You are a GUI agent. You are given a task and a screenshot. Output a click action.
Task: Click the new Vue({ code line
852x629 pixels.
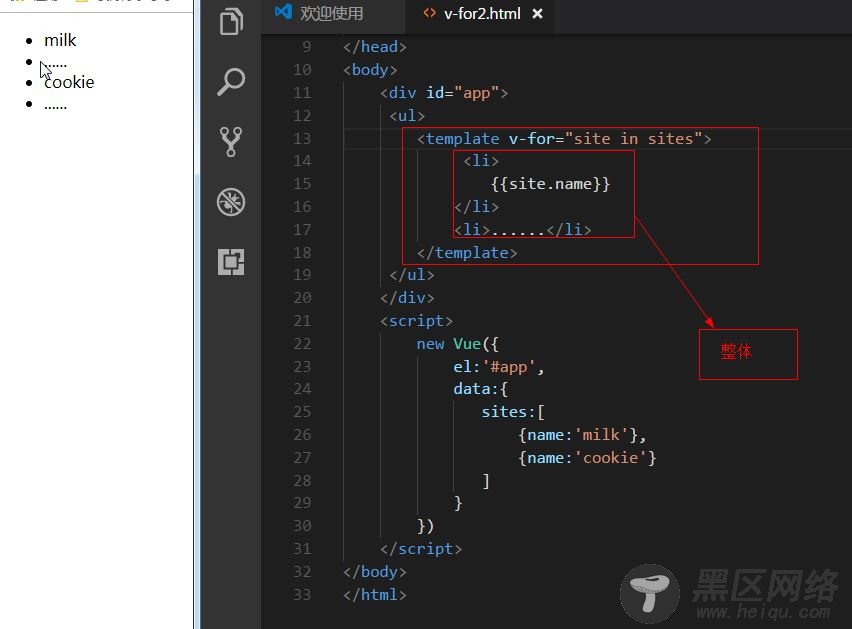coord(458,344)
